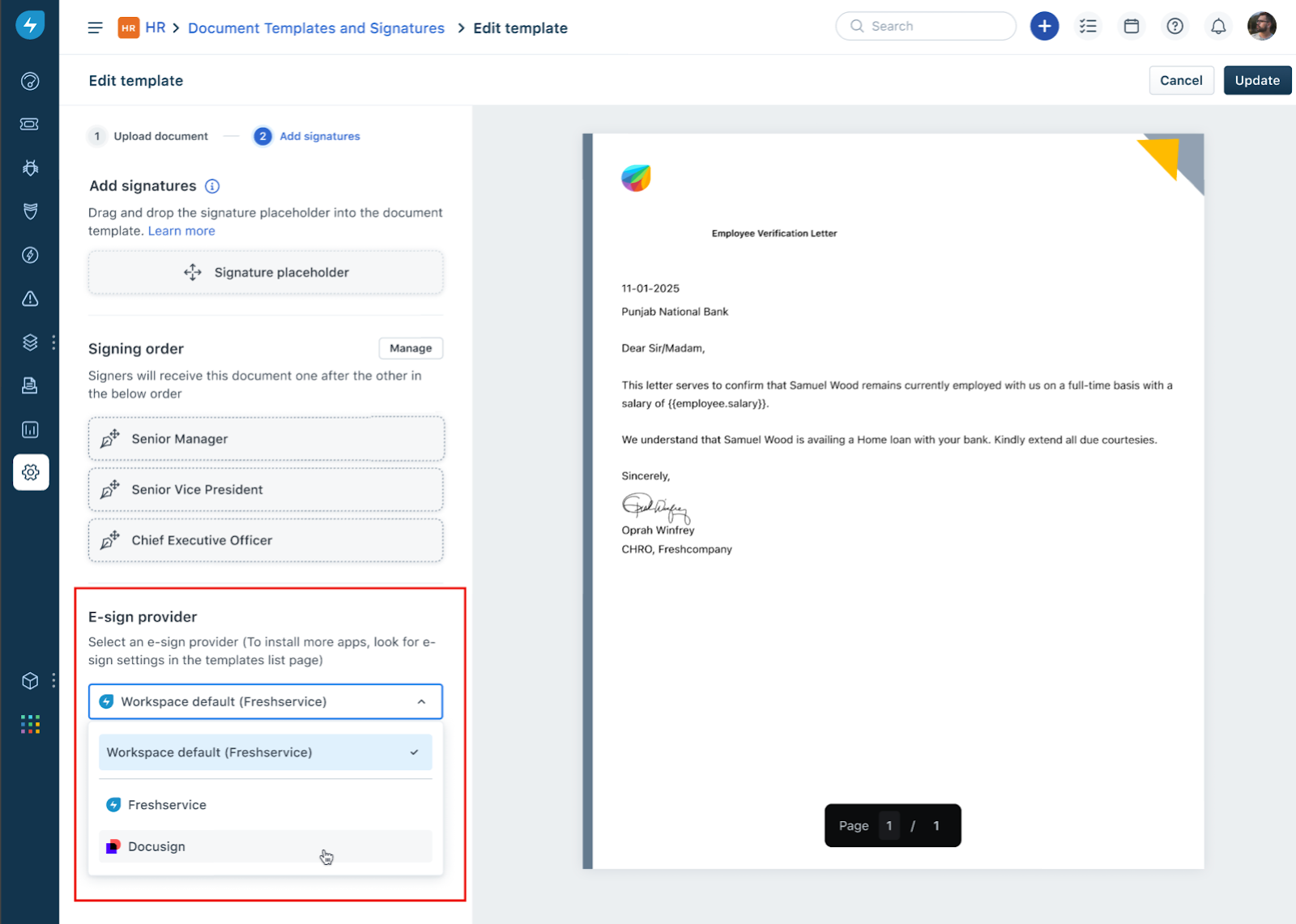Click the HR workspace badge icon
Image resolution: width=1296 pixels, height=924 pixels.
(x=129, y=28)
